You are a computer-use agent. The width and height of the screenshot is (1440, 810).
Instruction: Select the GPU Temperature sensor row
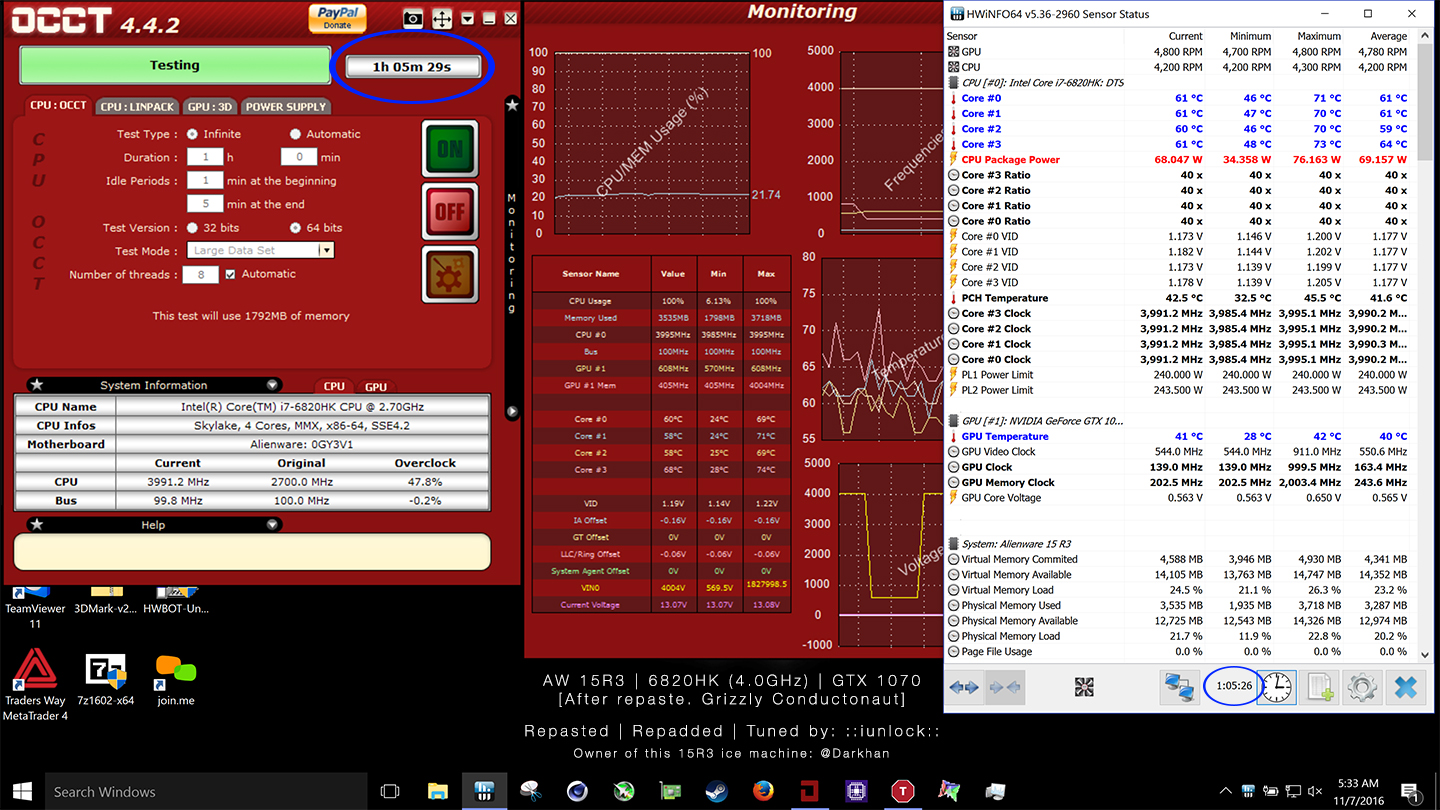pyautogui.click(x=1180, y=437)
